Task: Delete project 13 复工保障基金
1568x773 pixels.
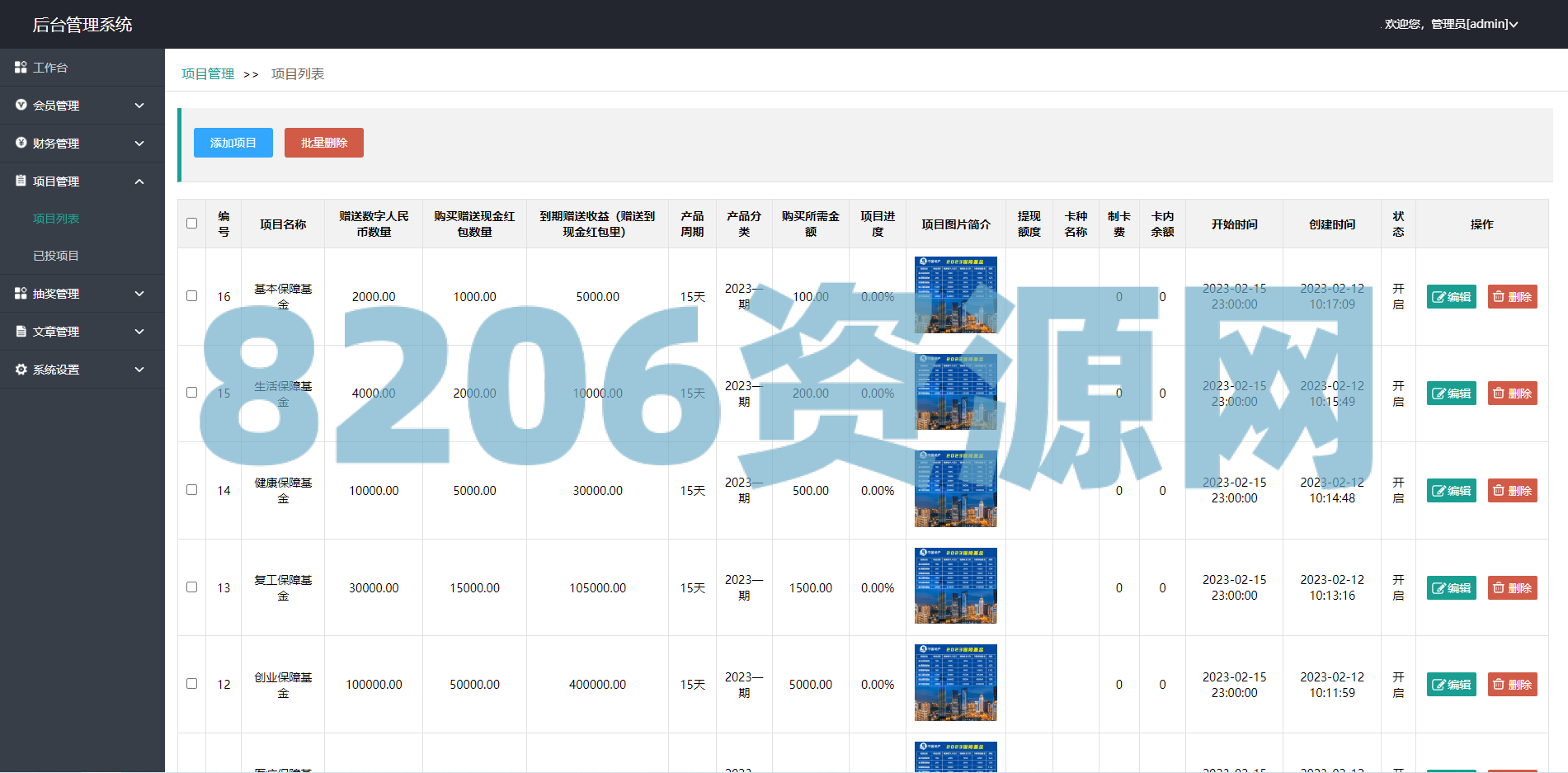Action: click(1513, 588)
